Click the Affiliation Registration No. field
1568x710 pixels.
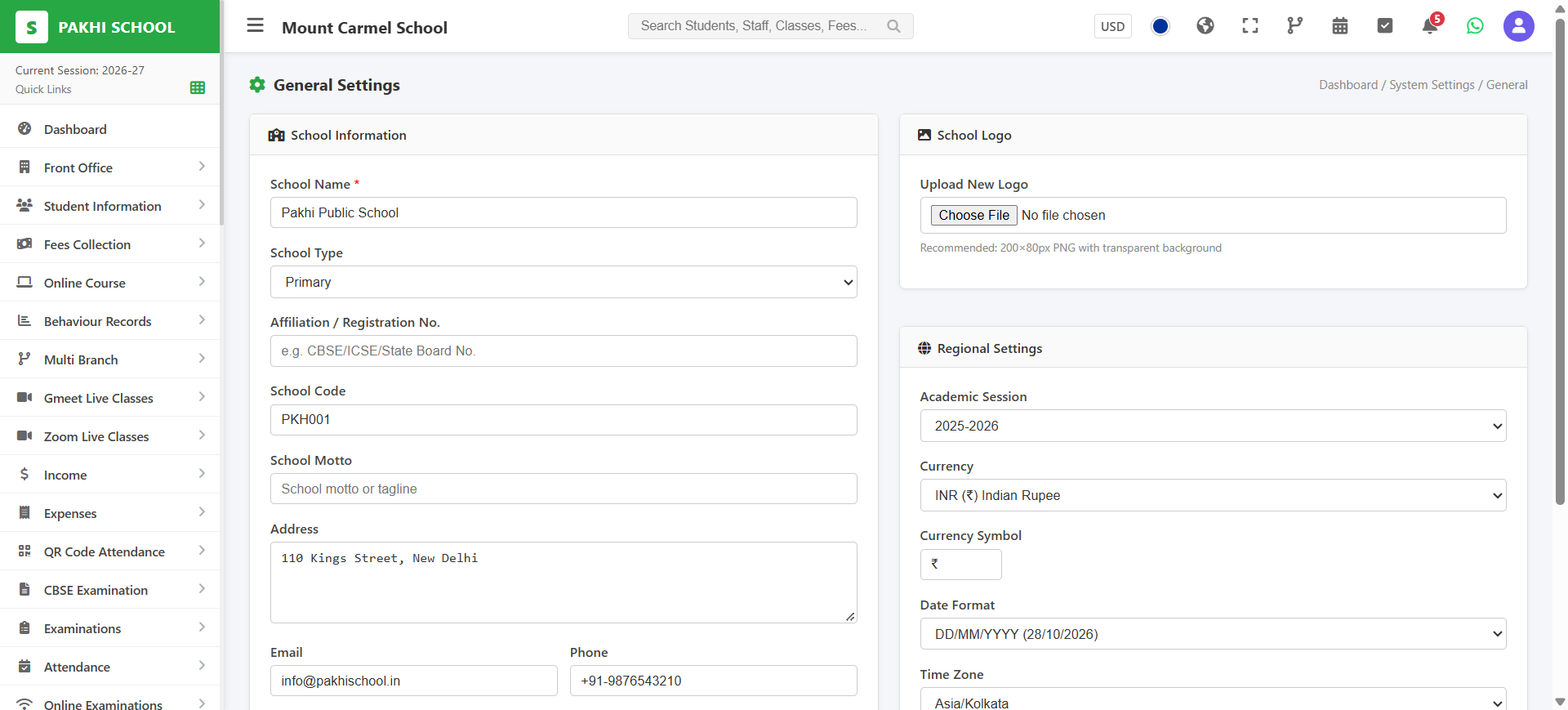point(563,351)
